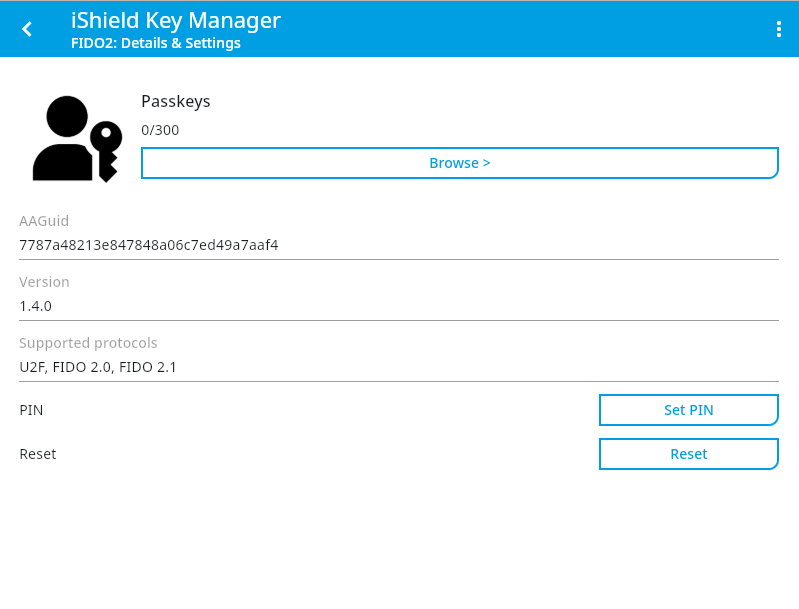This screenshot has width=799, height=609.
Task: Browse stored passkeys
Action: pos(459,163)
